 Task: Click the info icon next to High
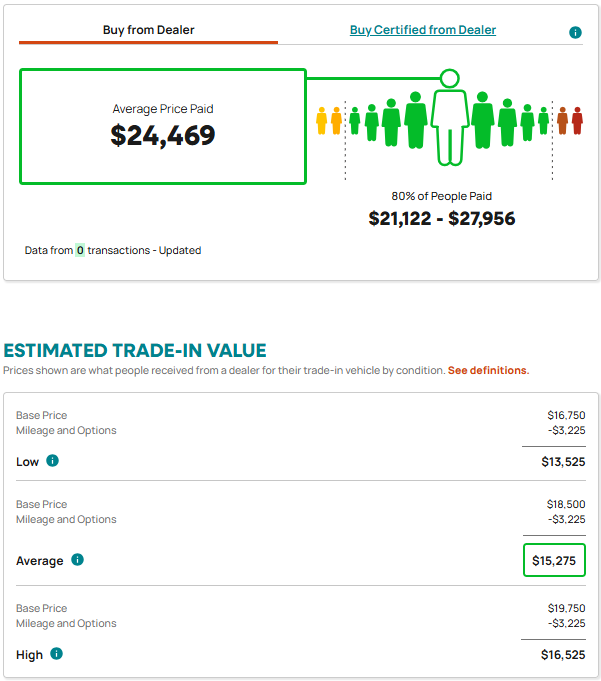(x=56, y=653)
